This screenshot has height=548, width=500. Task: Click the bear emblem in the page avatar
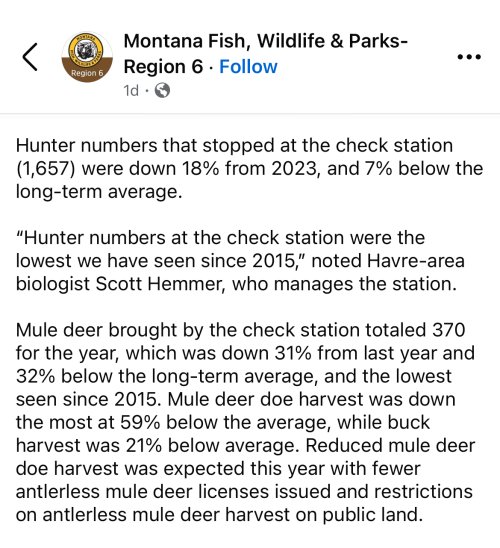(86, 50)
